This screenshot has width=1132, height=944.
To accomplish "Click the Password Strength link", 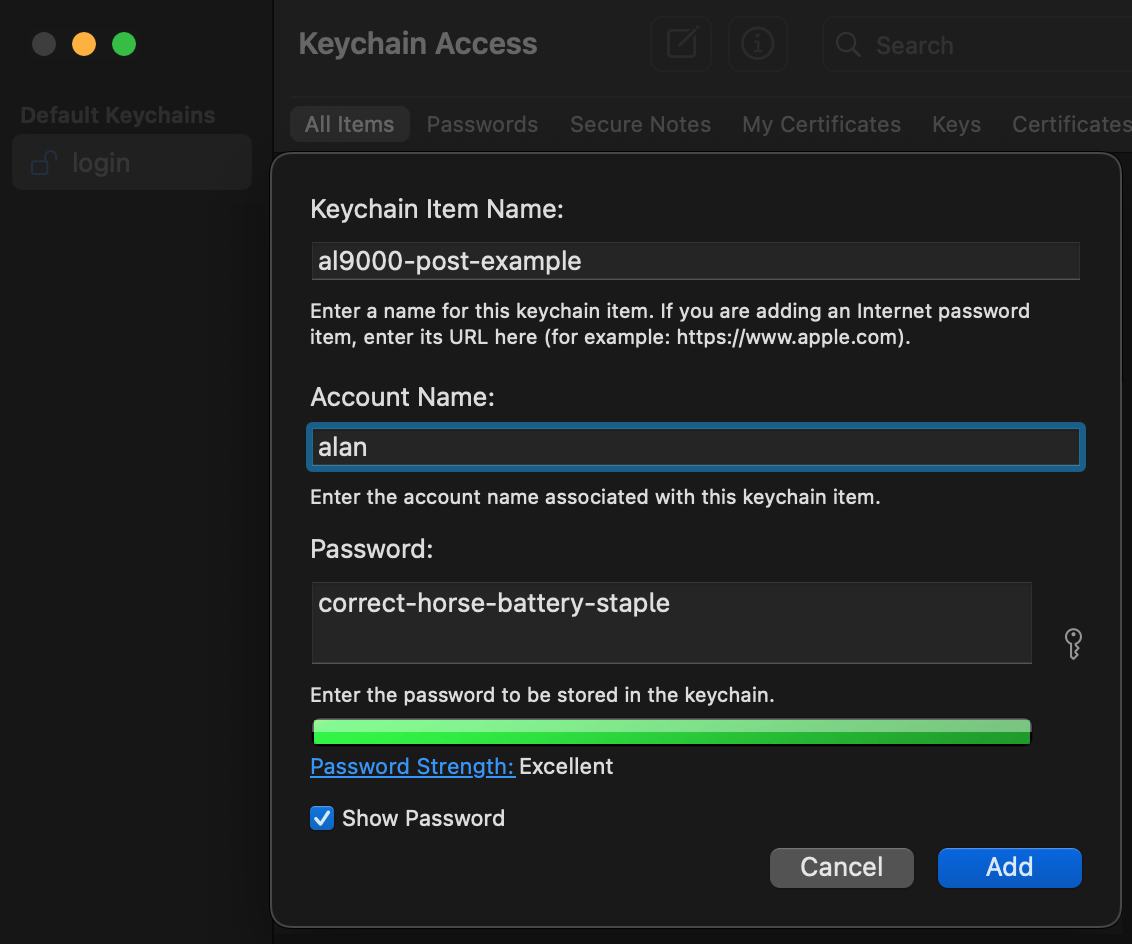I will tap(412, 766).
